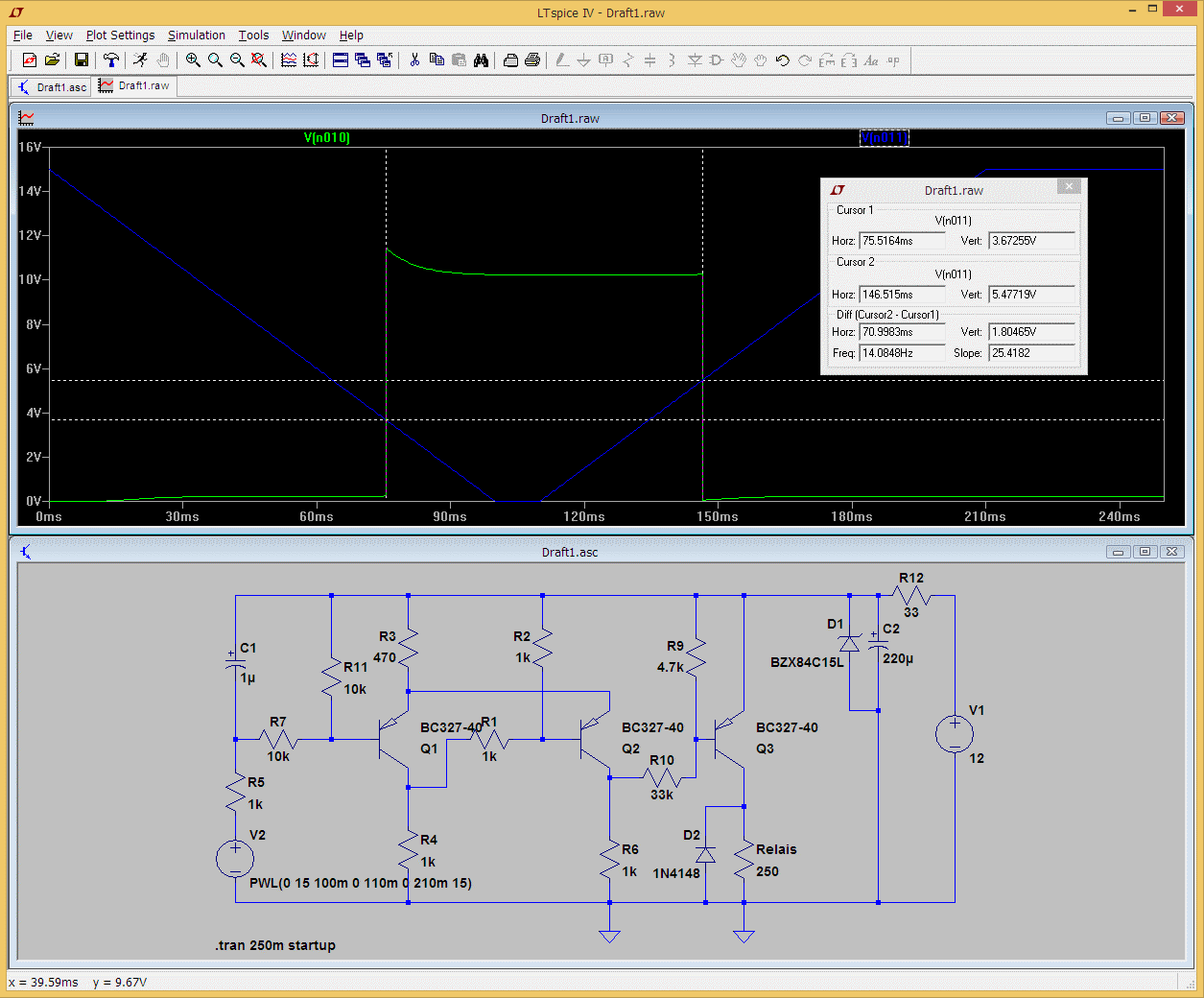Cut with the scissors icon

414,59
